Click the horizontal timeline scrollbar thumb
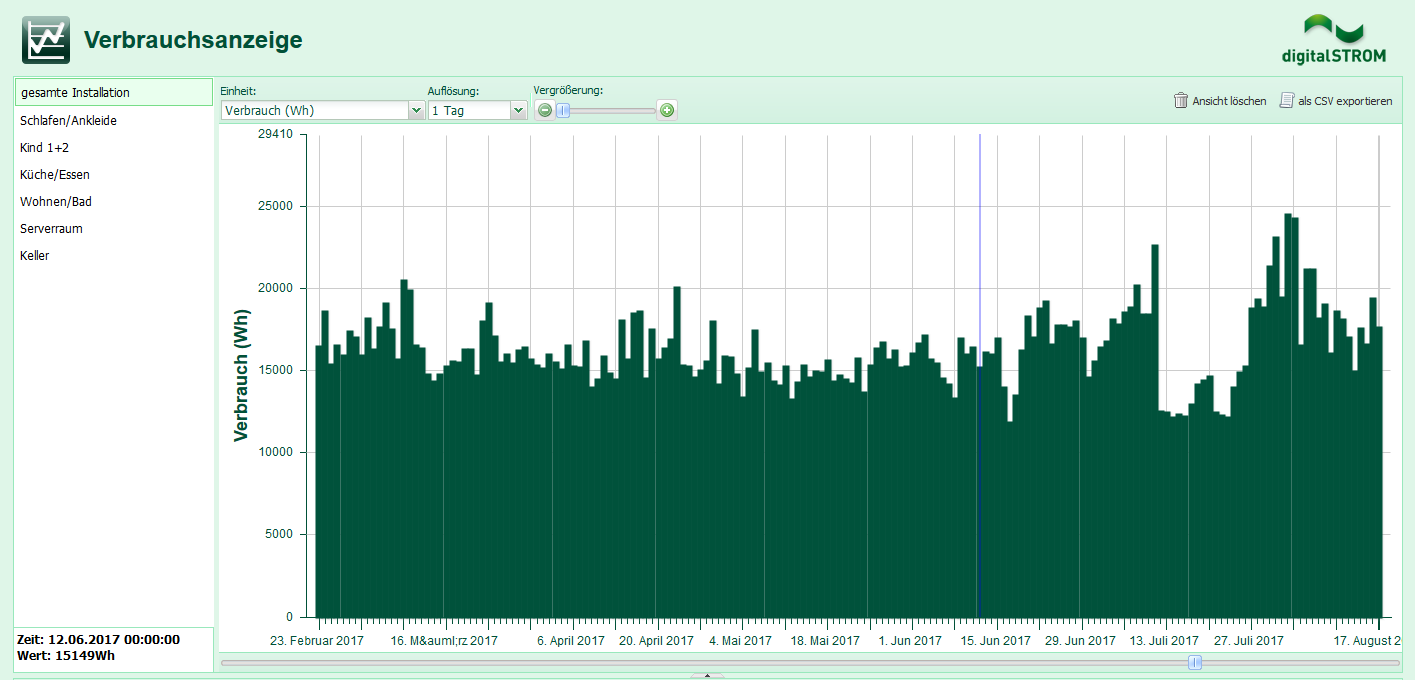 pos(1194,662)
